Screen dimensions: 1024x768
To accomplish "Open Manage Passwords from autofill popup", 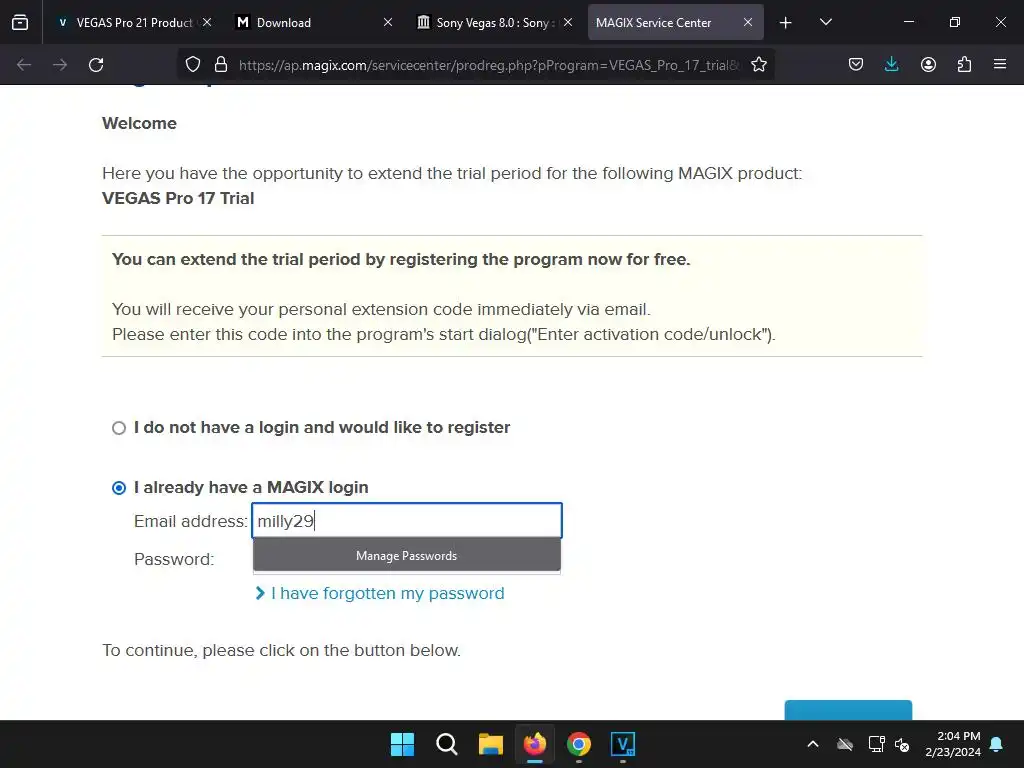I will [x=407, y=556].
